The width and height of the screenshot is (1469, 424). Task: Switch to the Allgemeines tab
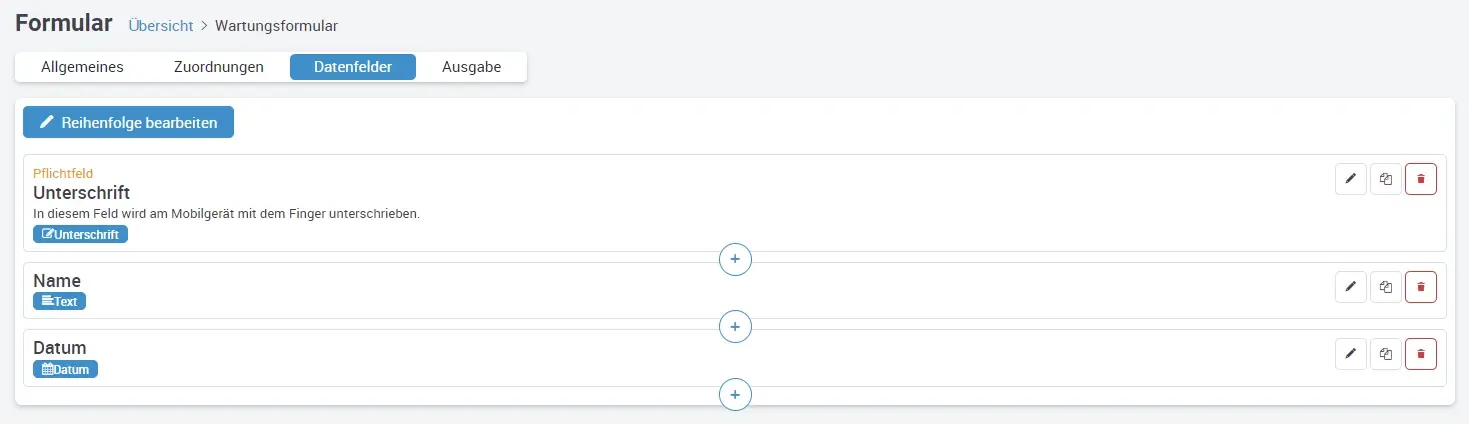pyautogui.click(x=82, y=67)
